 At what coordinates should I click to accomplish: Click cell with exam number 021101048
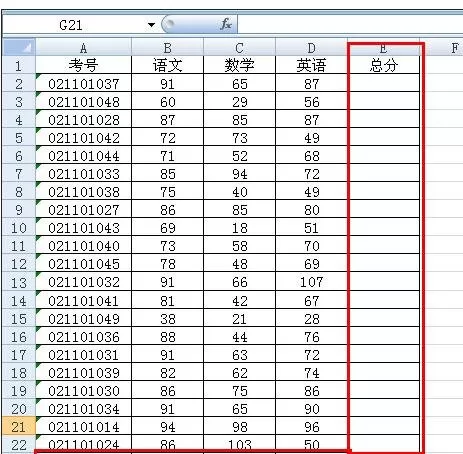pos(84,101)
